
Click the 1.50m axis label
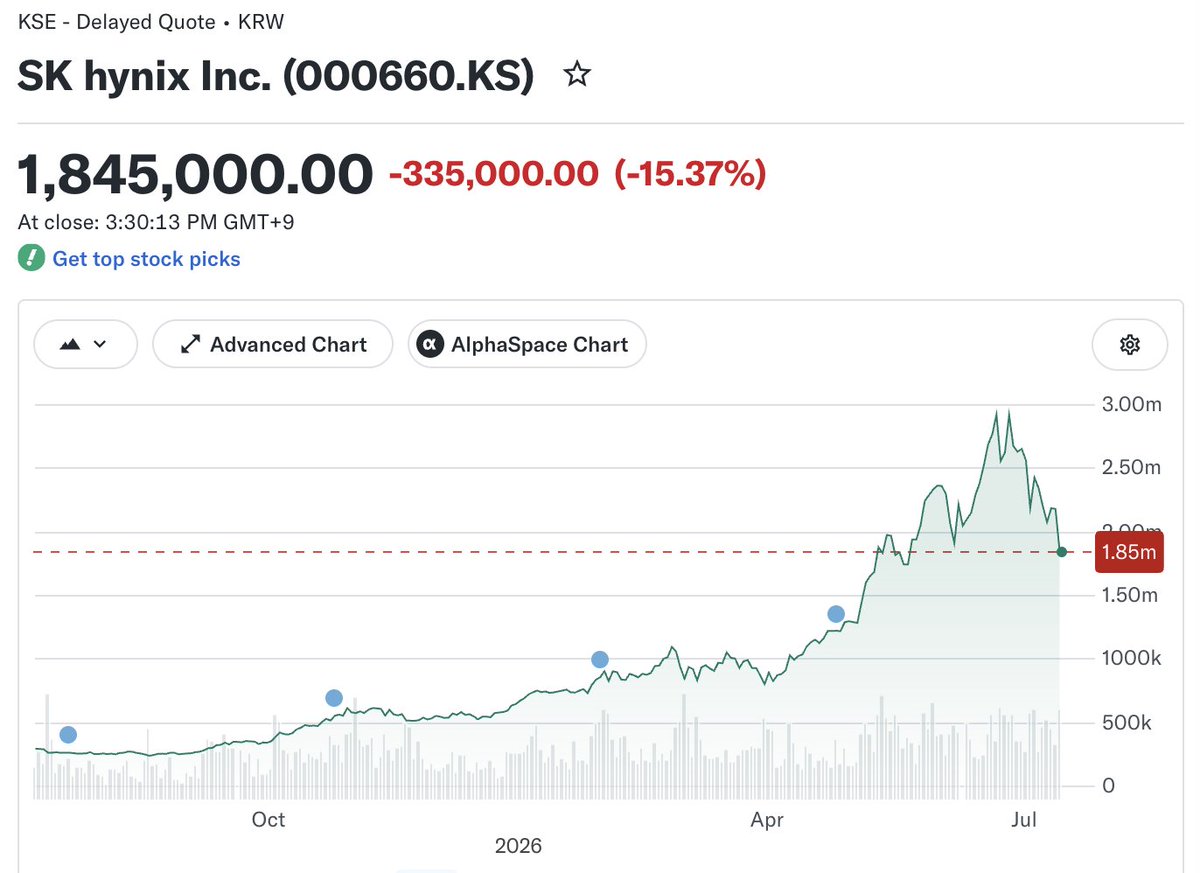pos(1132,595)
